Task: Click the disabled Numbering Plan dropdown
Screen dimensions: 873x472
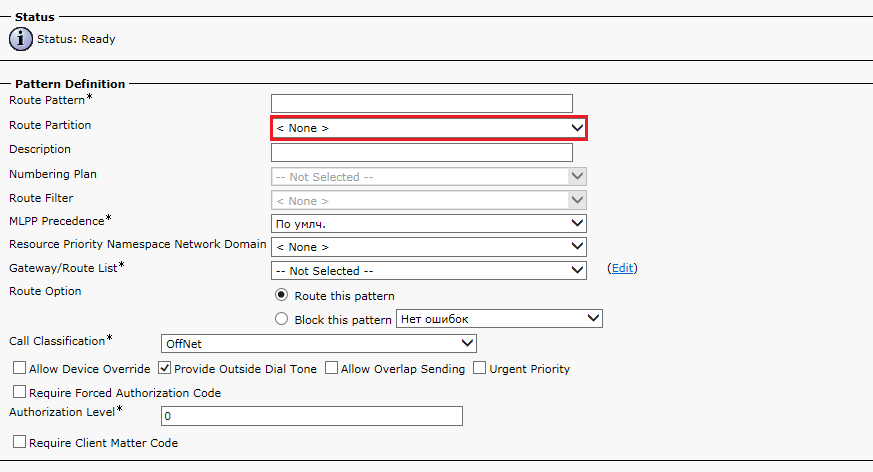Action: click(428, 177)
